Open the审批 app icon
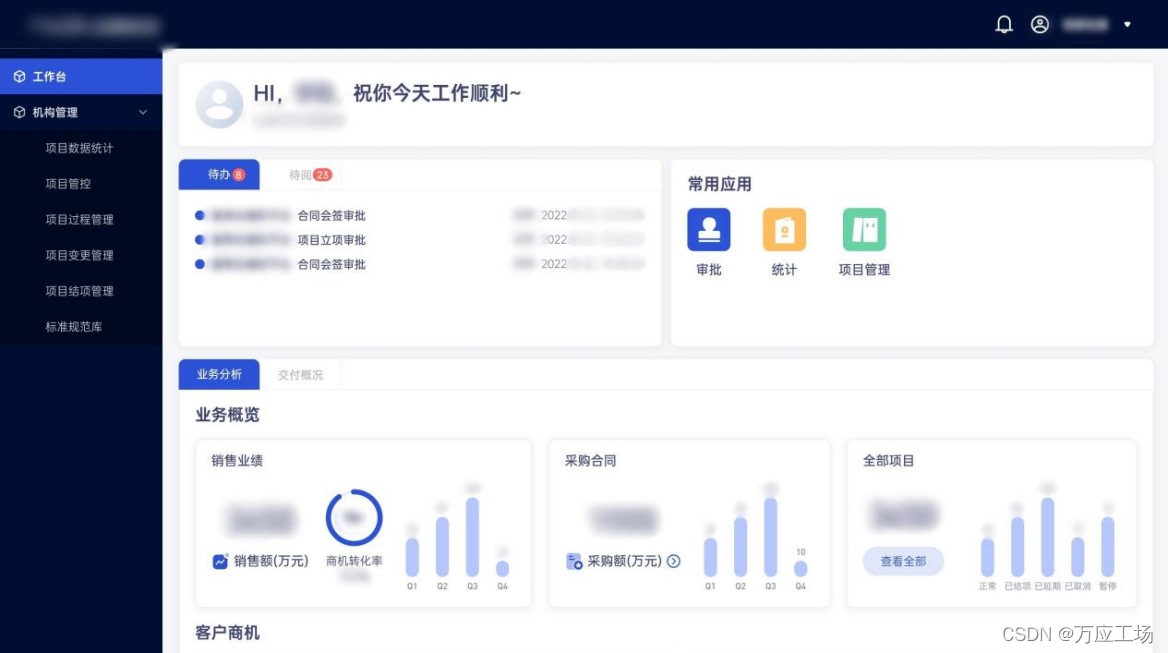 (x=708, y=229)
